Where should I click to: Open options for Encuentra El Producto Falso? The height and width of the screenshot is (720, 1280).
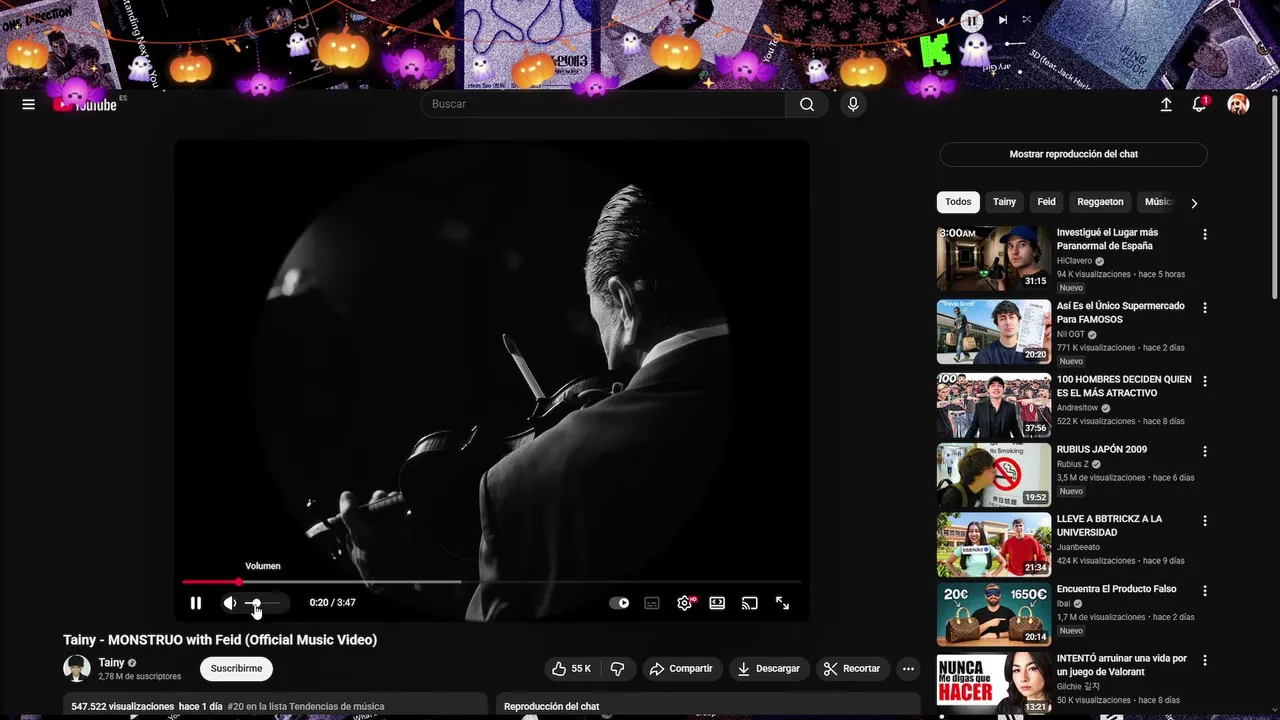1205,590
